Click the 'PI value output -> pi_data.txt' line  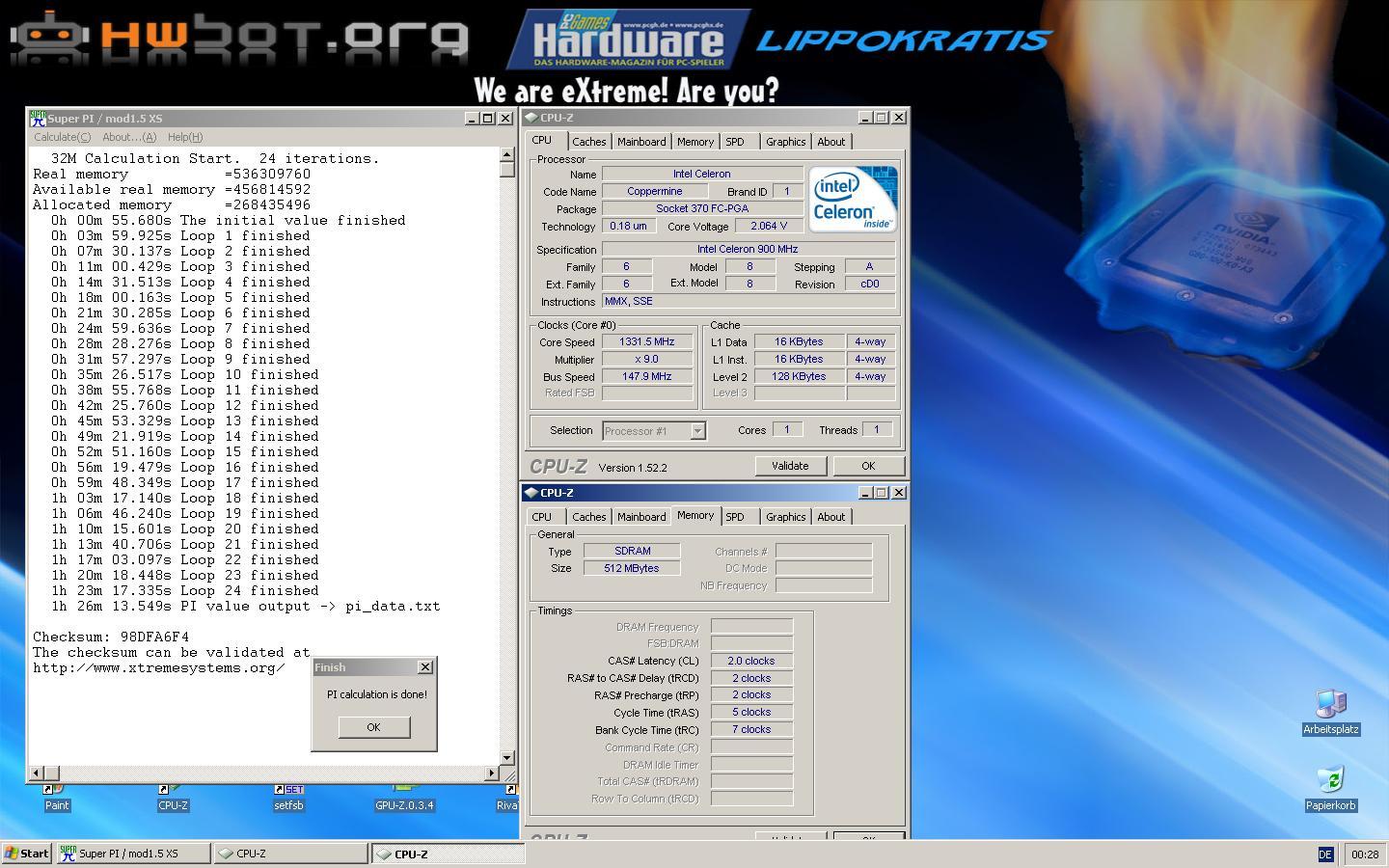tap(246, 606)
